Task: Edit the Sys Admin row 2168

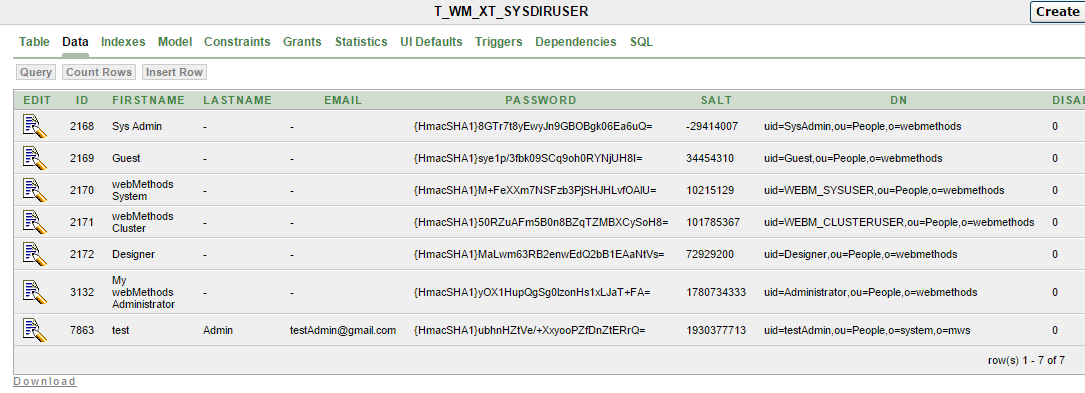Action: [x=35, y=126]
